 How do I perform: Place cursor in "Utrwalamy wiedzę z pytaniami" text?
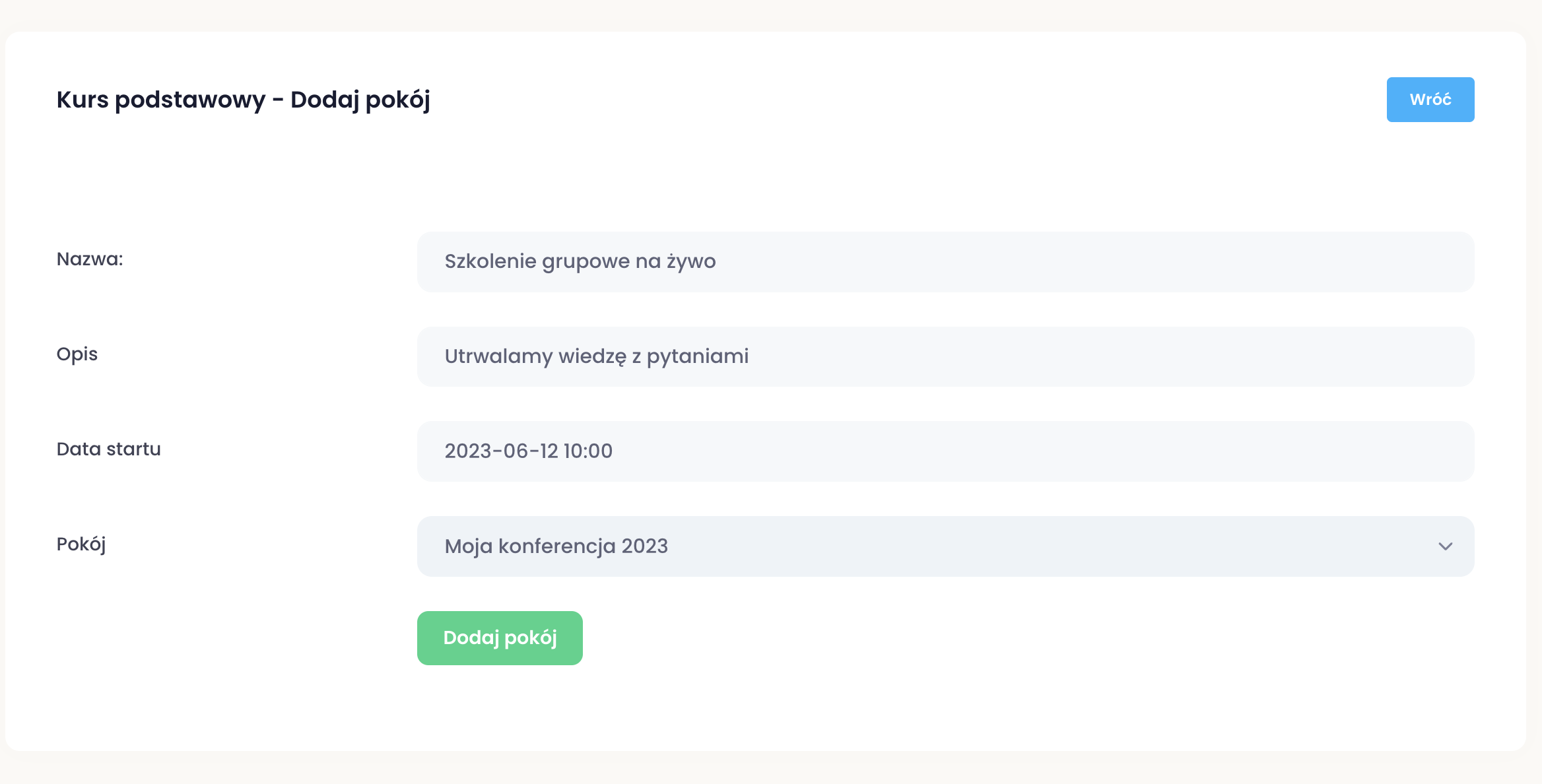596,357
